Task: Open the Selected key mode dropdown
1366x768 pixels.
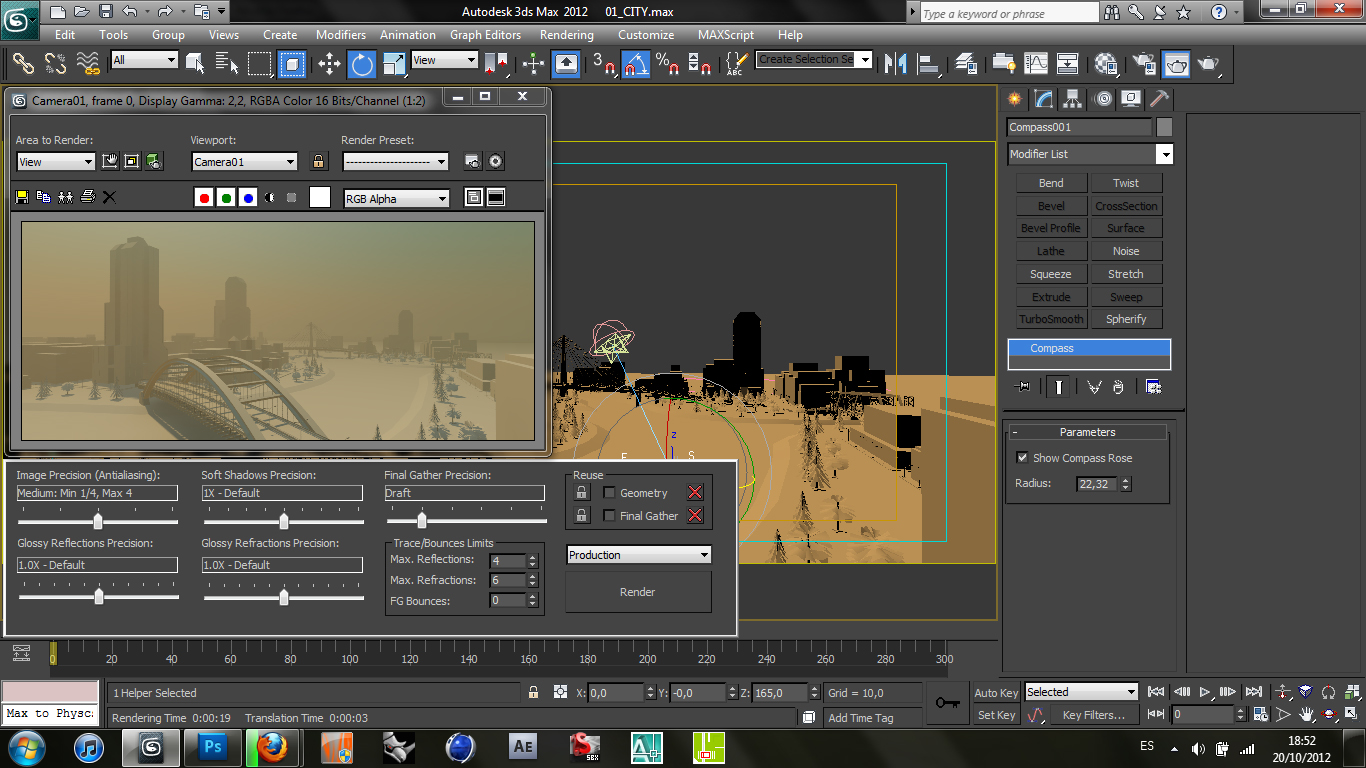Action: tap(1082, 692)
